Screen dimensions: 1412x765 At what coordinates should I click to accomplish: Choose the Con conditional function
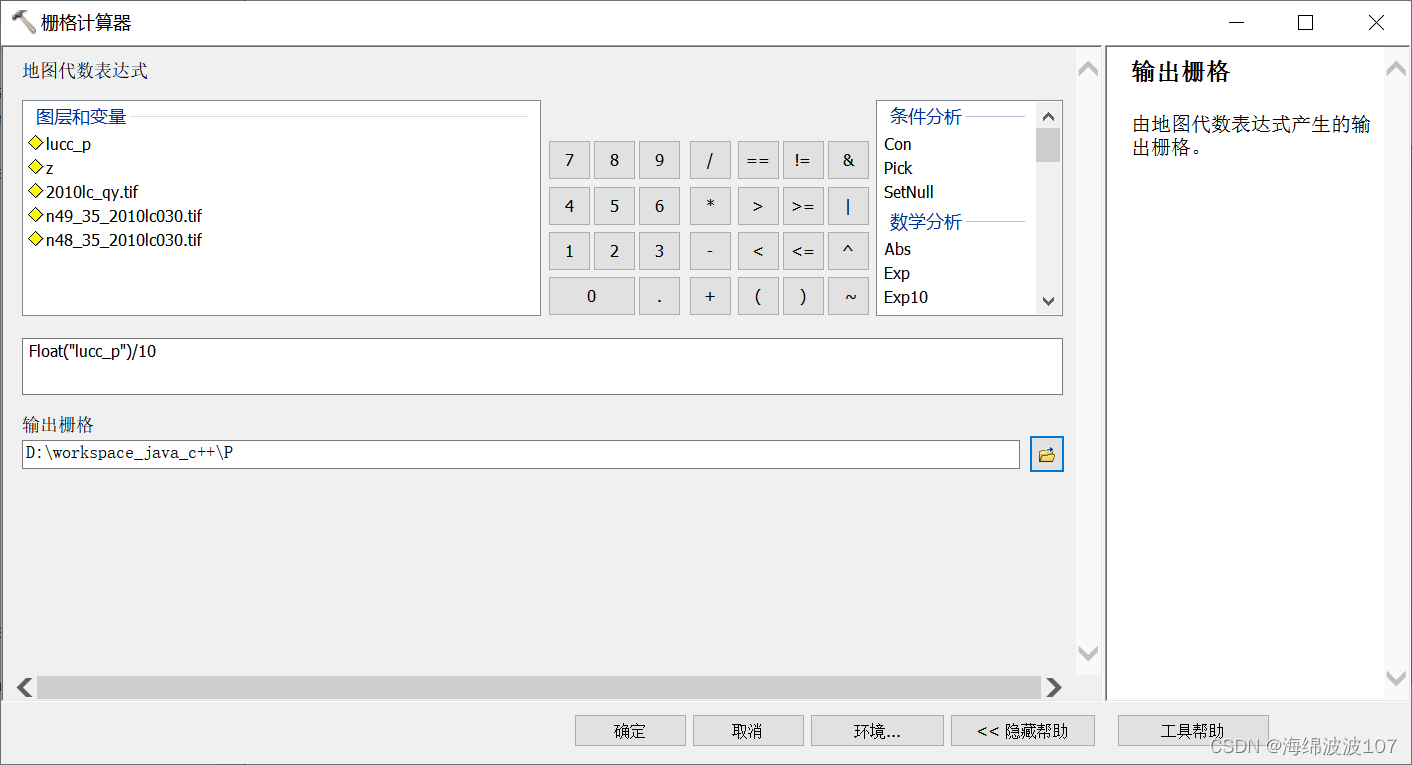898,144
